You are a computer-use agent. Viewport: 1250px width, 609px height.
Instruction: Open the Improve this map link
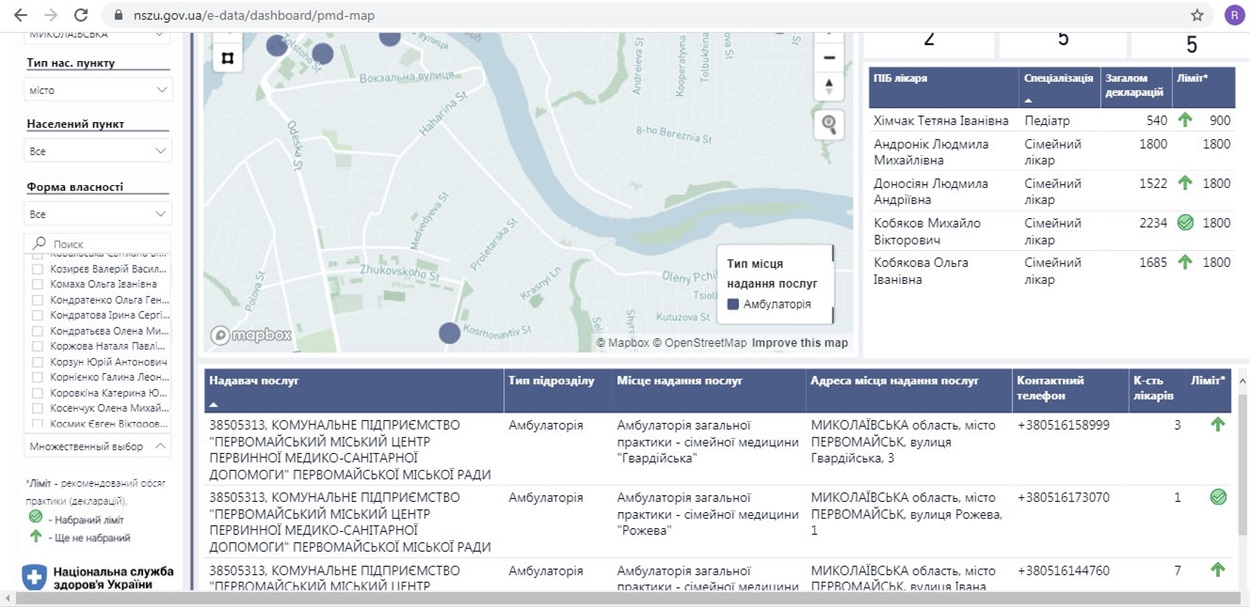[800, 343]
